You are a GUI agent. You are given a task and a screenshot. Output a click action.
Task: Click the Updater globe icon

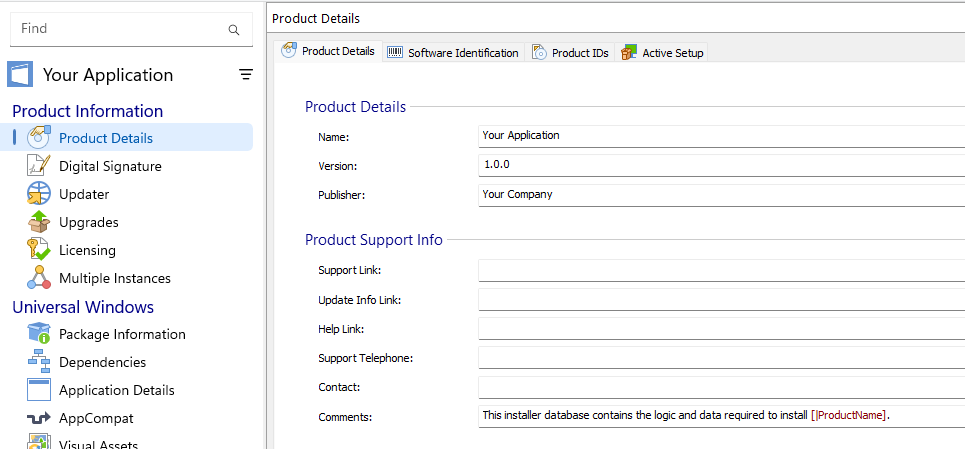pyautogui.click(x=39, y=194)
